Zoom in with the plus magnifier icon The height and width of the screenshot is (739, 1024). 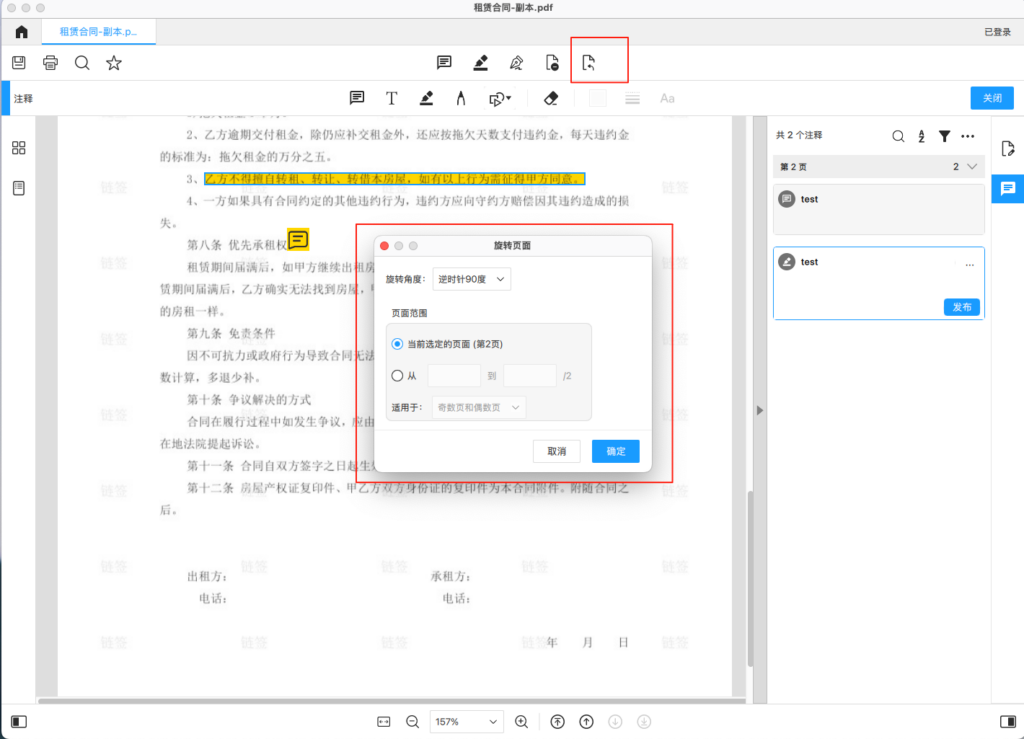coord(521,721)
